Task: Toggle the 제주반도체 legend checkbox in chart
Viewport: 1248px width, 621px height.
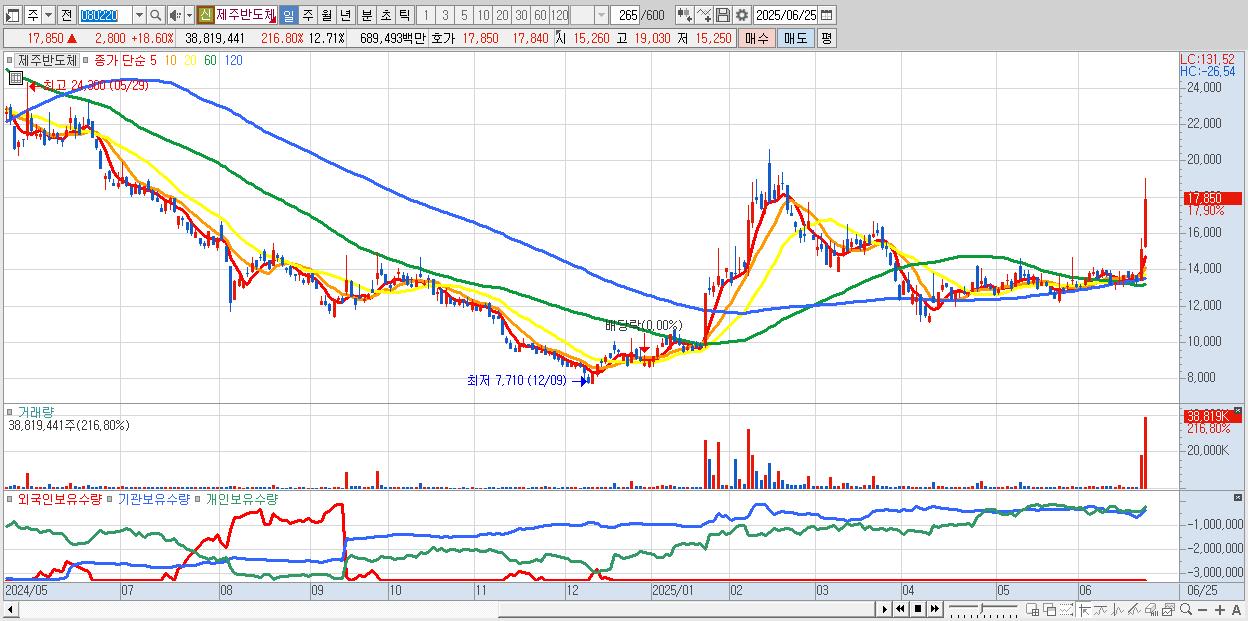Action: pyautogui.click(x=11, y=60)
